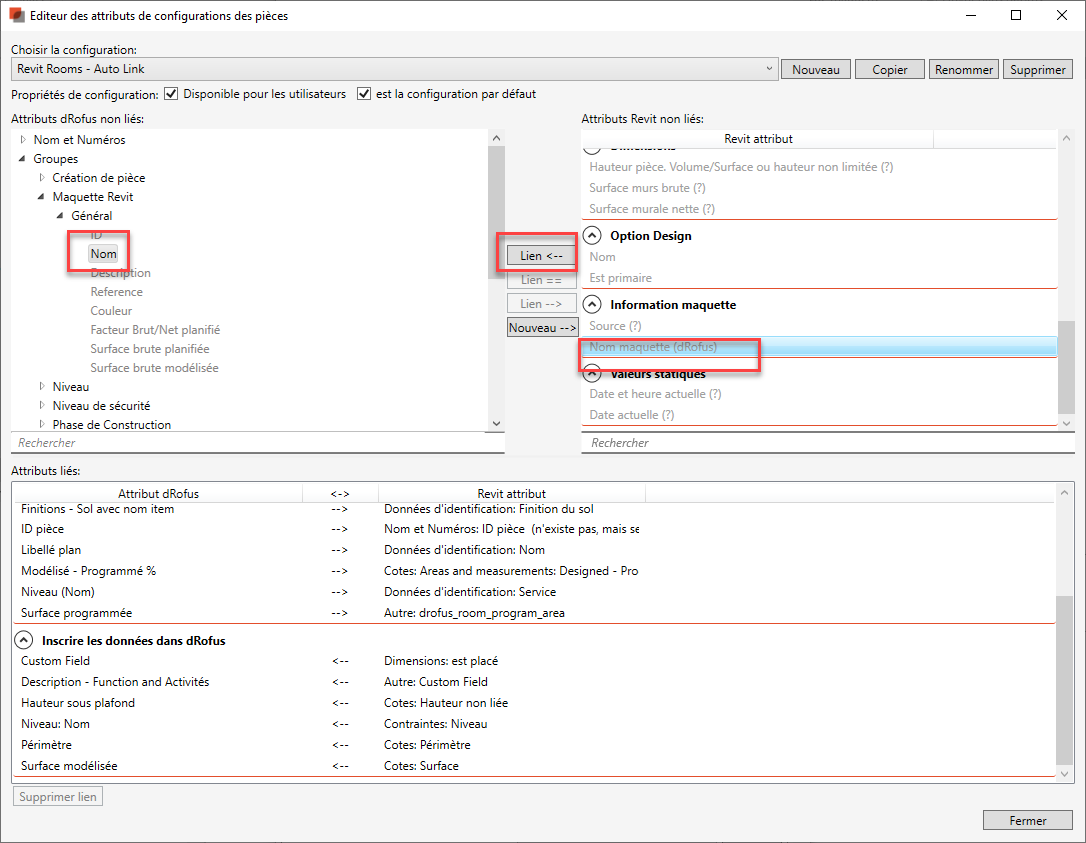Screen dimensions: 1086x843
Task: Collapse the Maquette Revit tree node
Action: click(x=42, y=197)
